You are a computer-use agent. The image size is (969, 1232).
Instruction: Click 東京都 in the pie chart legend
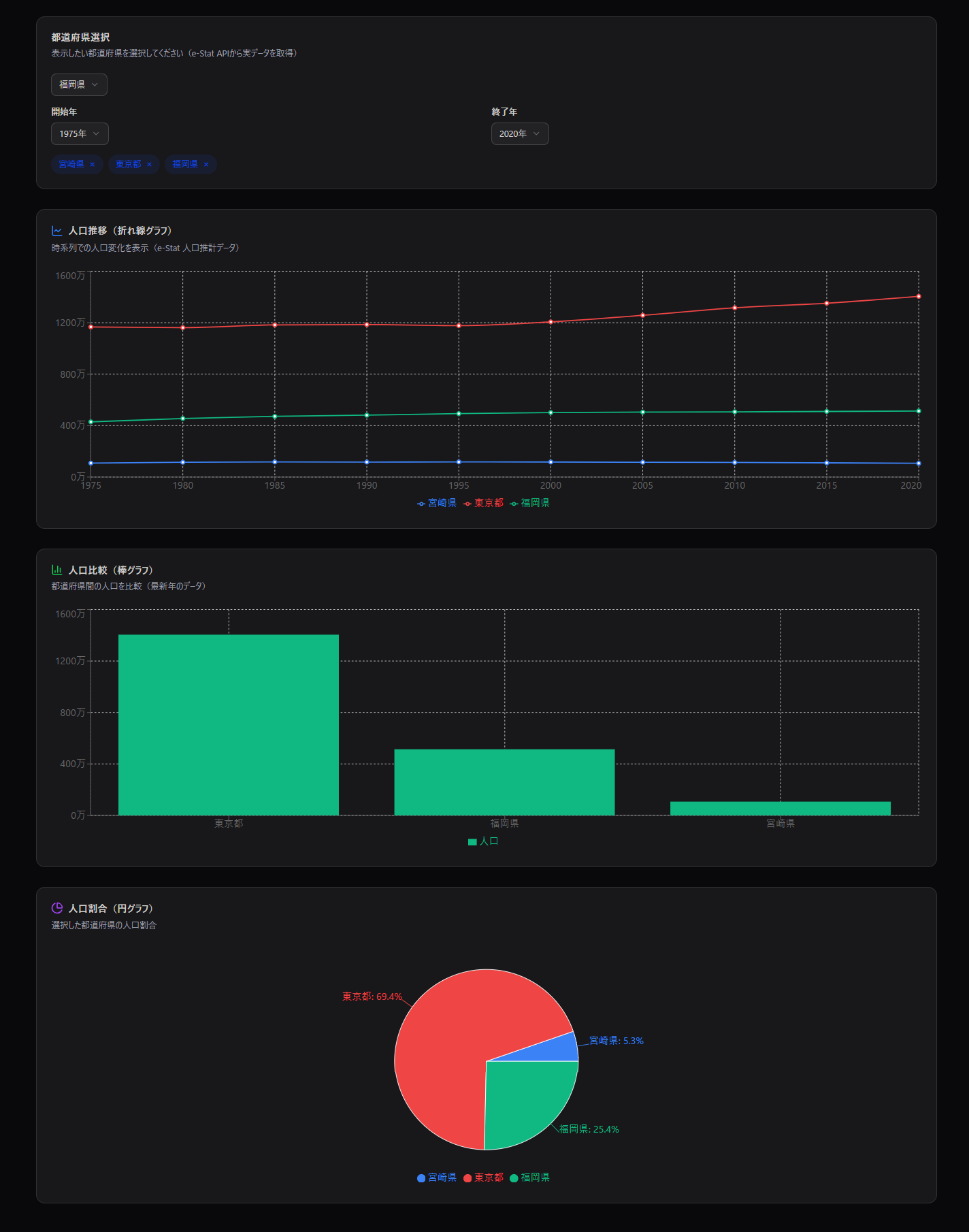pos(484,1178)
